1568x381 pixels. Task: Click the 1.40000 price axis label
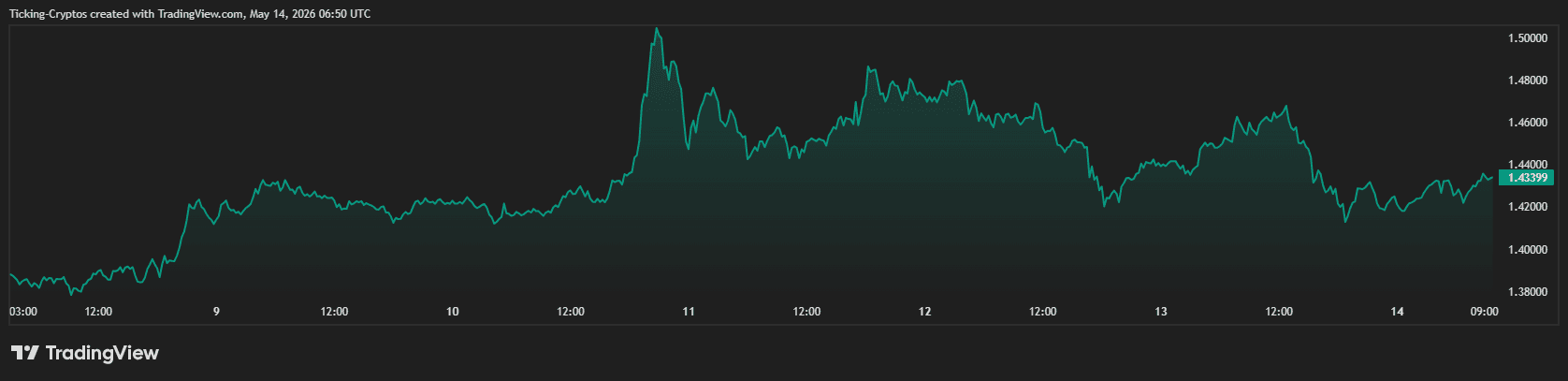1527,250
